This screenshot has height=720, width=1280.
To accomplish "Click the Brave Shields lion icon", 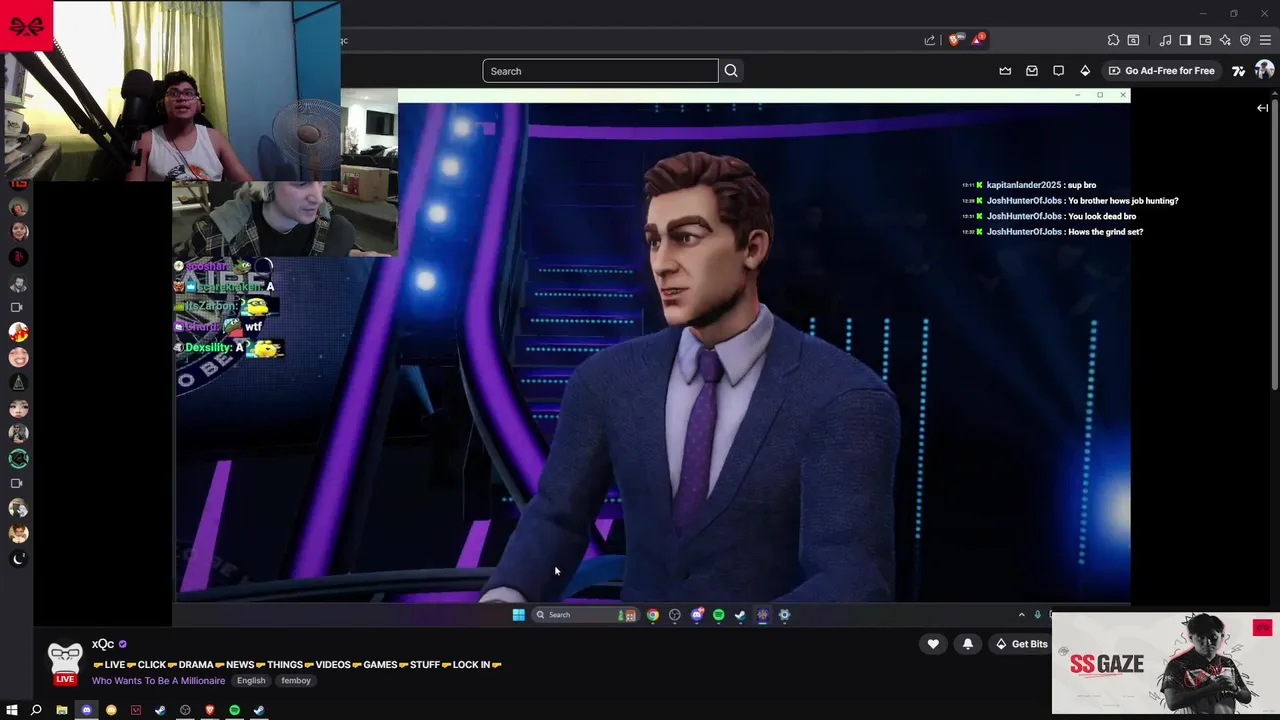I will [954, 40].
